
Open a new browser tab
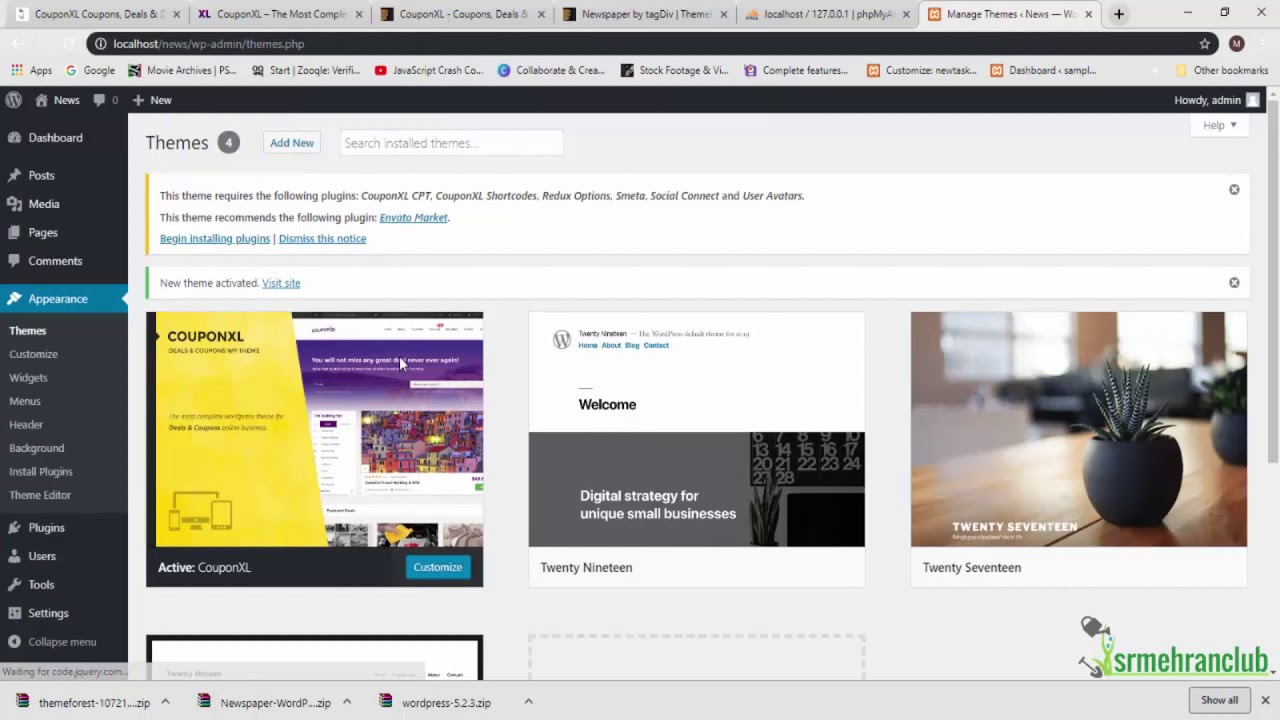pos(1119,14)
